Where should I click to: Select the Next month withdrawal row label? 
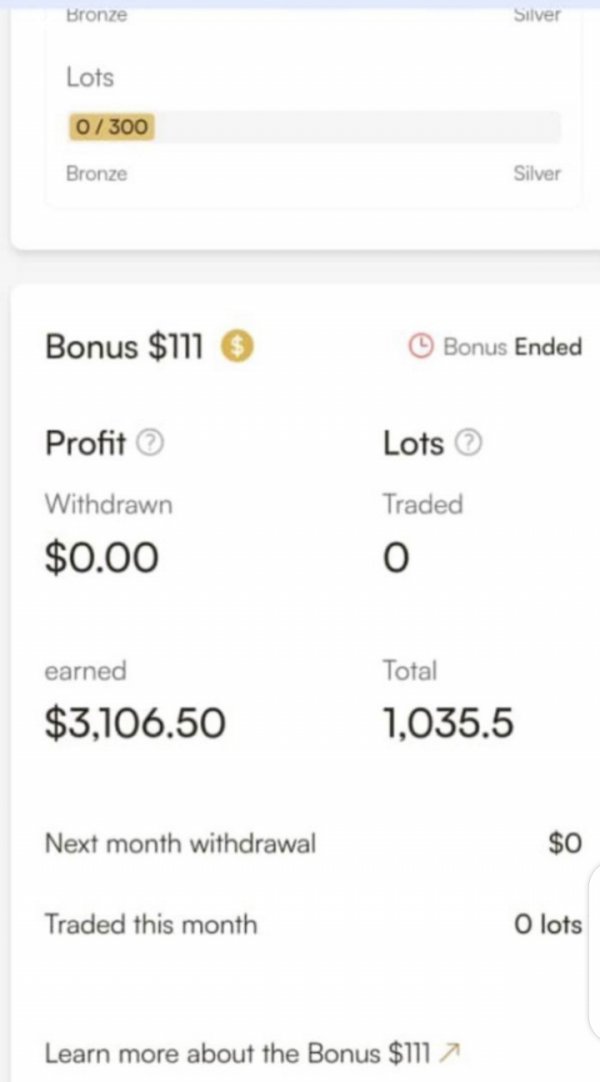(180, 843)
